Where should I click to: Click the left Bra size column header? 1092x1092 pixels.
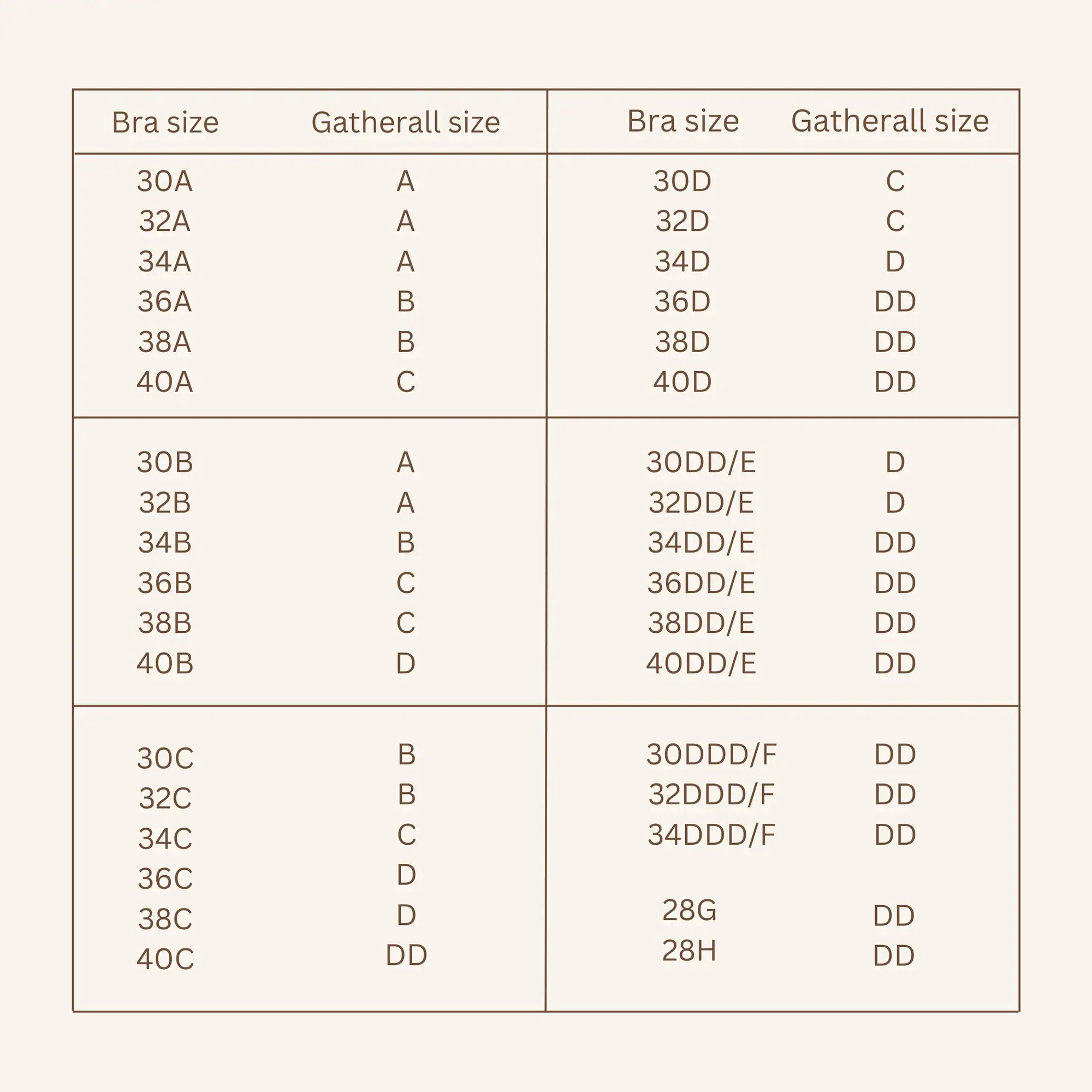point(165,122)
